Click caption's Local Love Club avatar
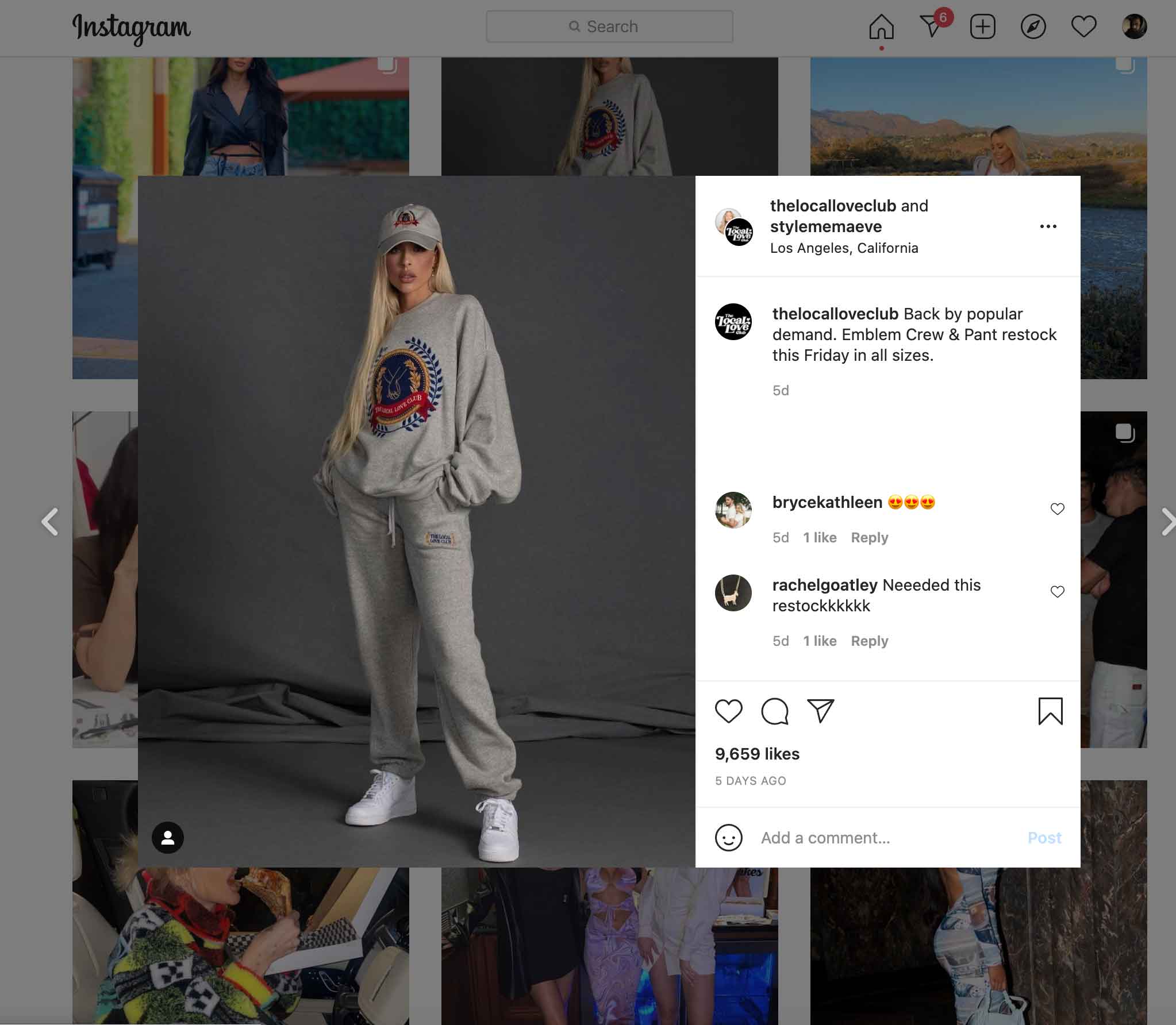Screen dimensions: 1176x1025 pos(733,322)
